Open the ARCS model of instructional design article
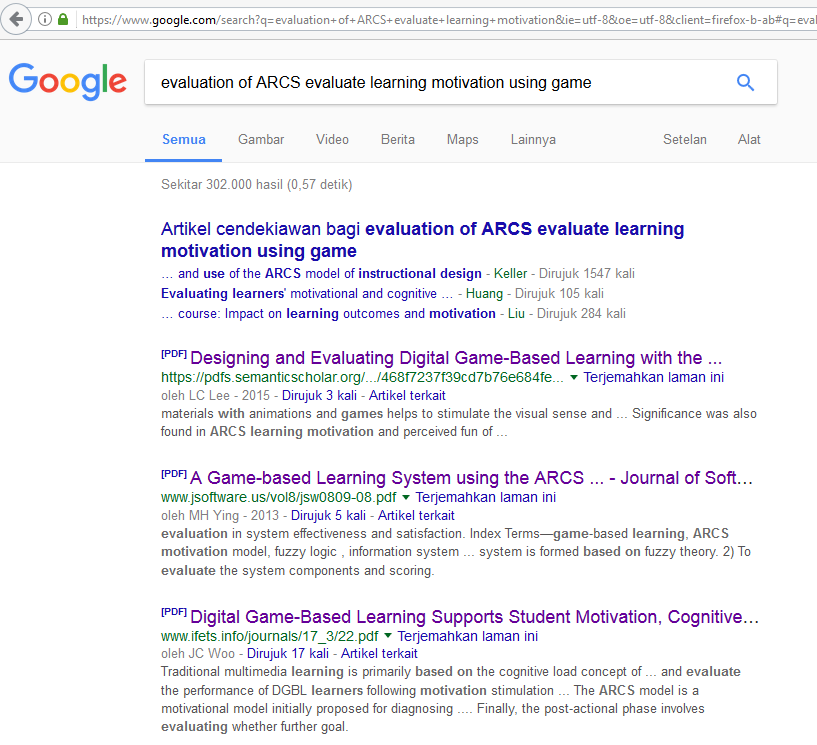The image size is (817, 745). tap(321, 274)
